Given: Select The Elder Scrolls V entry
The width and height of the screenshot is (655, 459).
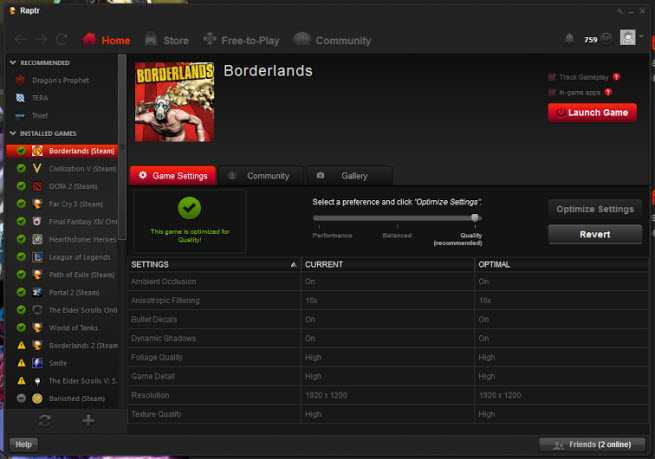Looking at the screenshot, I should [62, 380].
